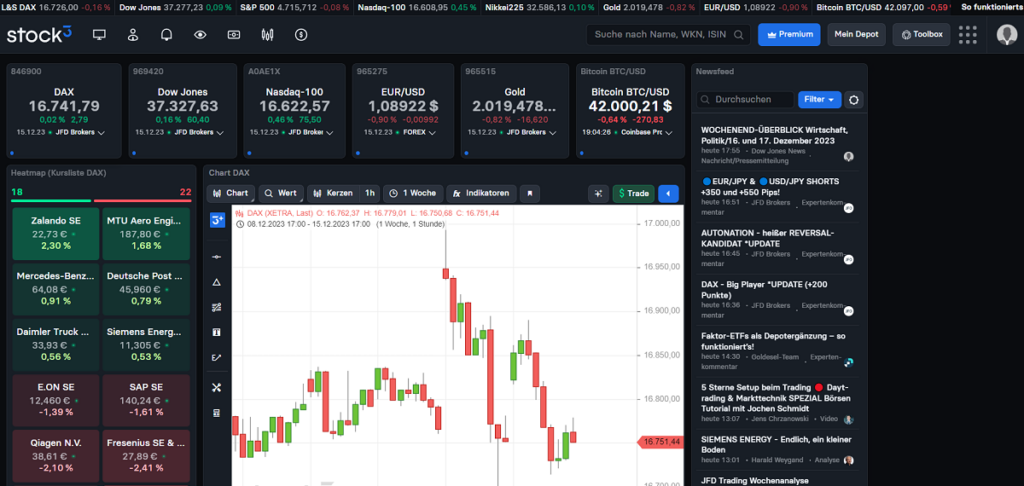
Task: Open the Chart menu in chart toolbar
Action: tap(230, 193)
